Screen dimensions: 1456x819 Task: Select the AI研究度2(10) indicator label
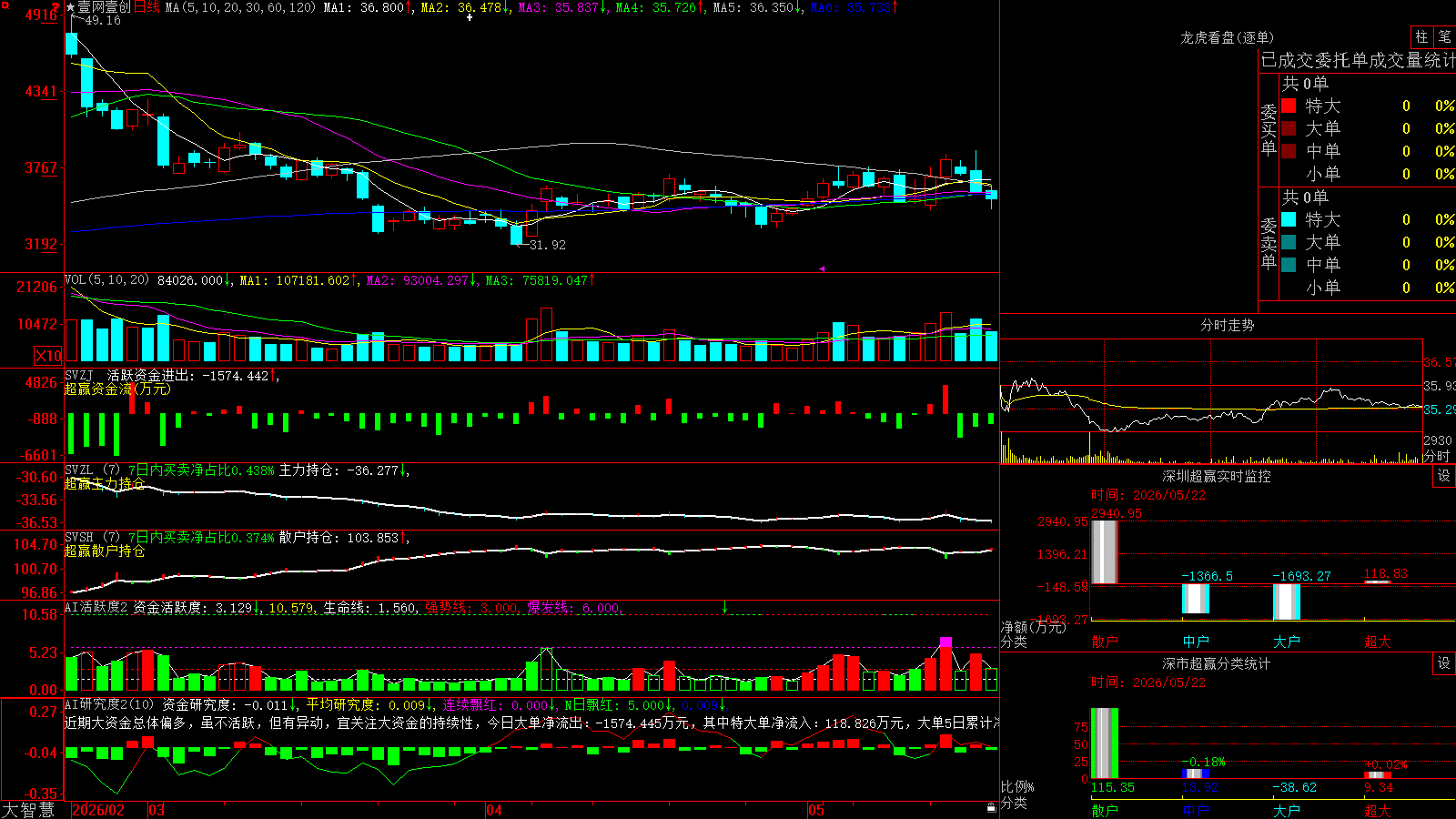click(x=109, y=704)
